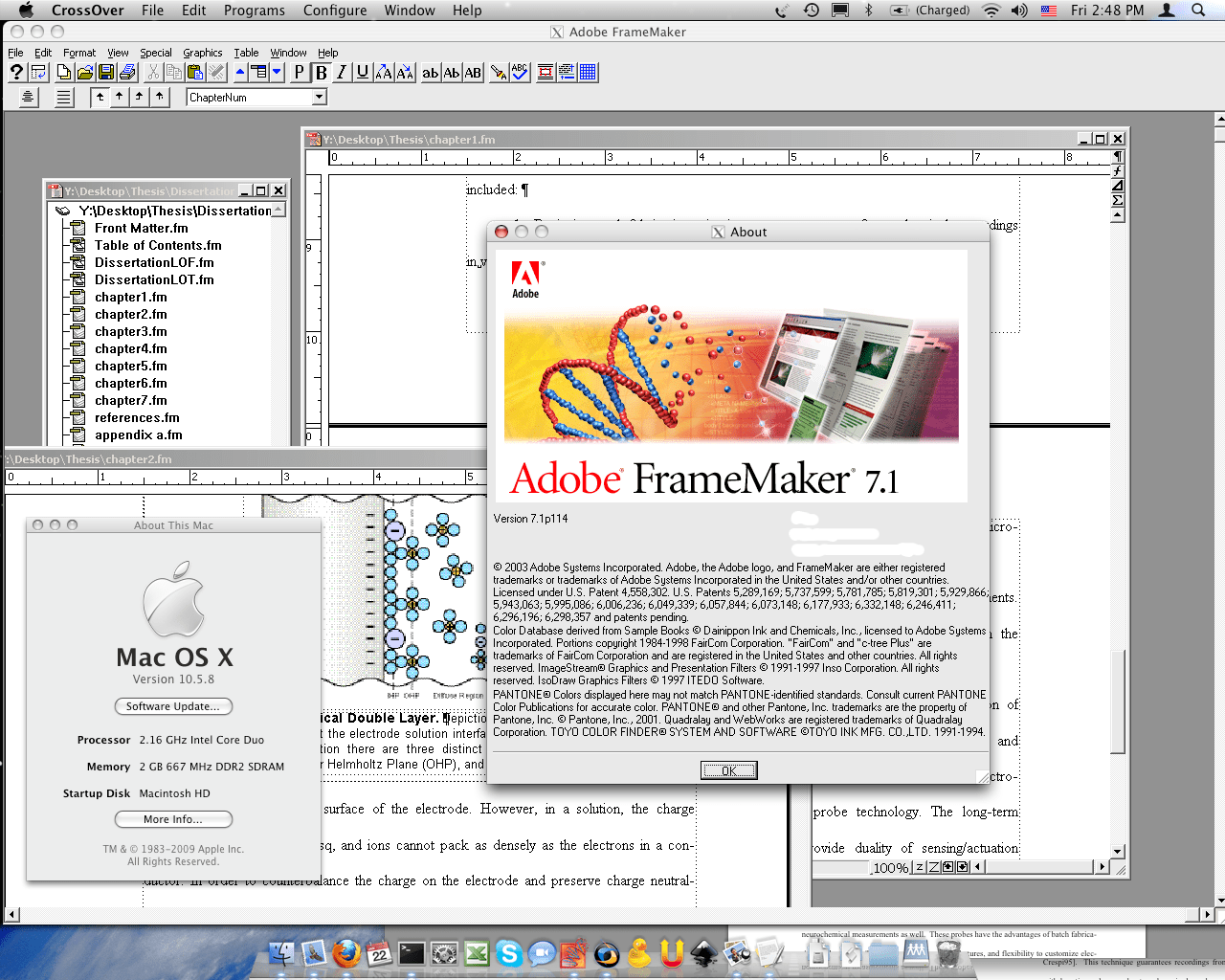
Task: Open the CrossOver Programs menu
Action: (255, 11)
